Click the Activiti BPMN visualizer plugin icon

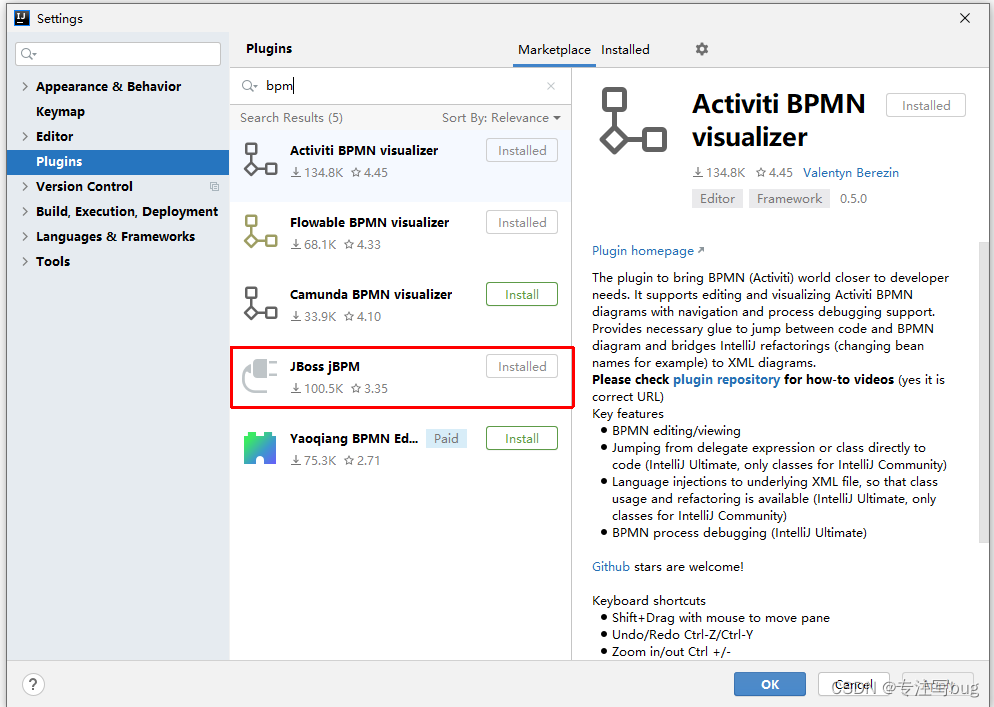[260, 158]
